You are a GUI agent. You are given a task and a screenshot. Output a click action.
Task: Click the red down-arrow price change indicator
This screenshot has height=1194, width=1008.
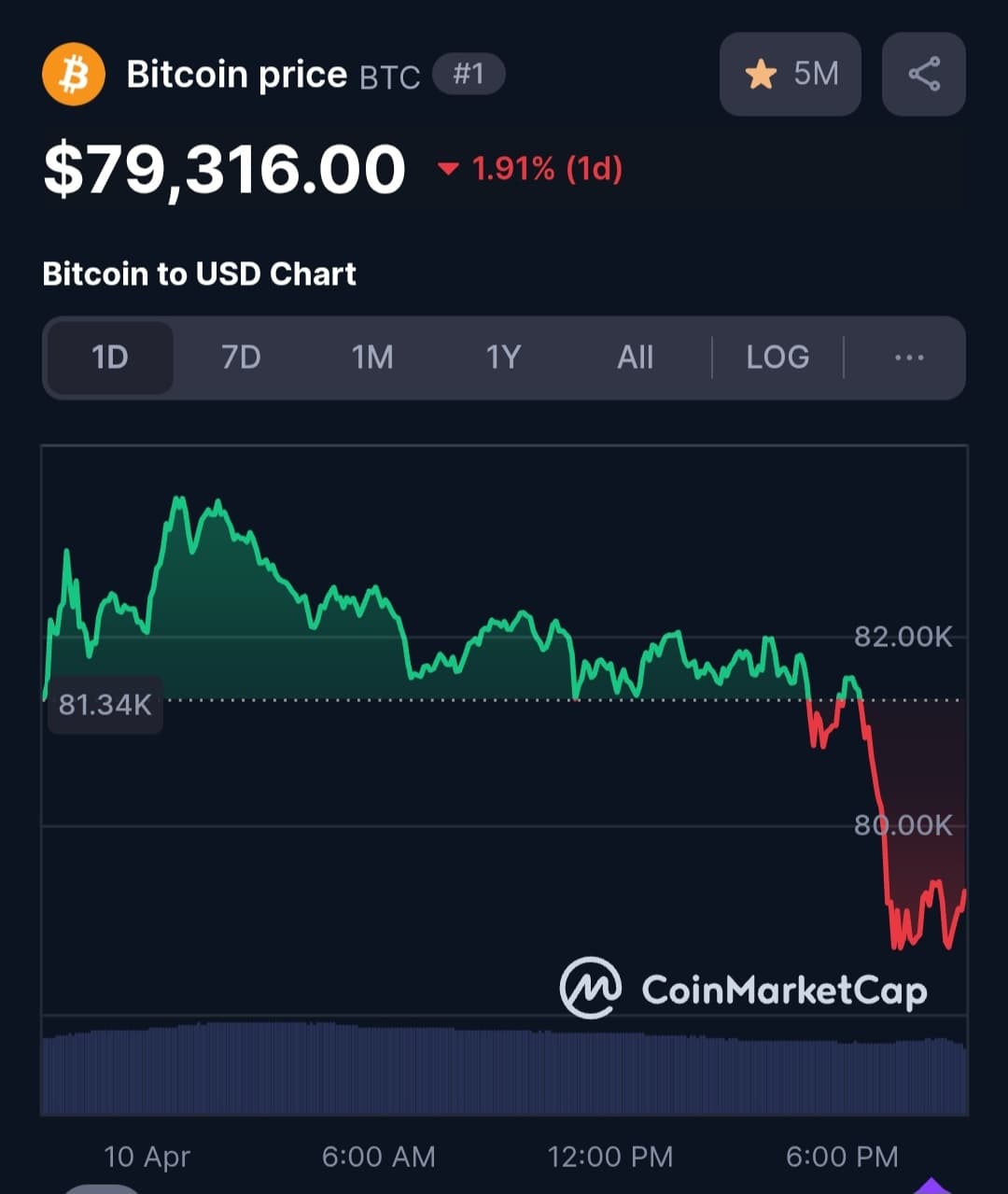pyautogui.click(x=449, y=170)
